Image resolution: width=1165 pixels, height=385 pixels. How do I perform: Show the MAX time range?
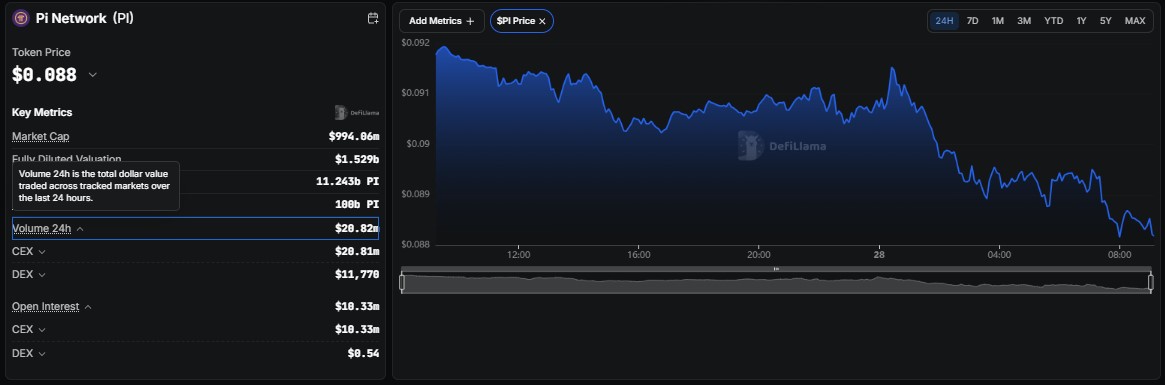point(1135,21)
